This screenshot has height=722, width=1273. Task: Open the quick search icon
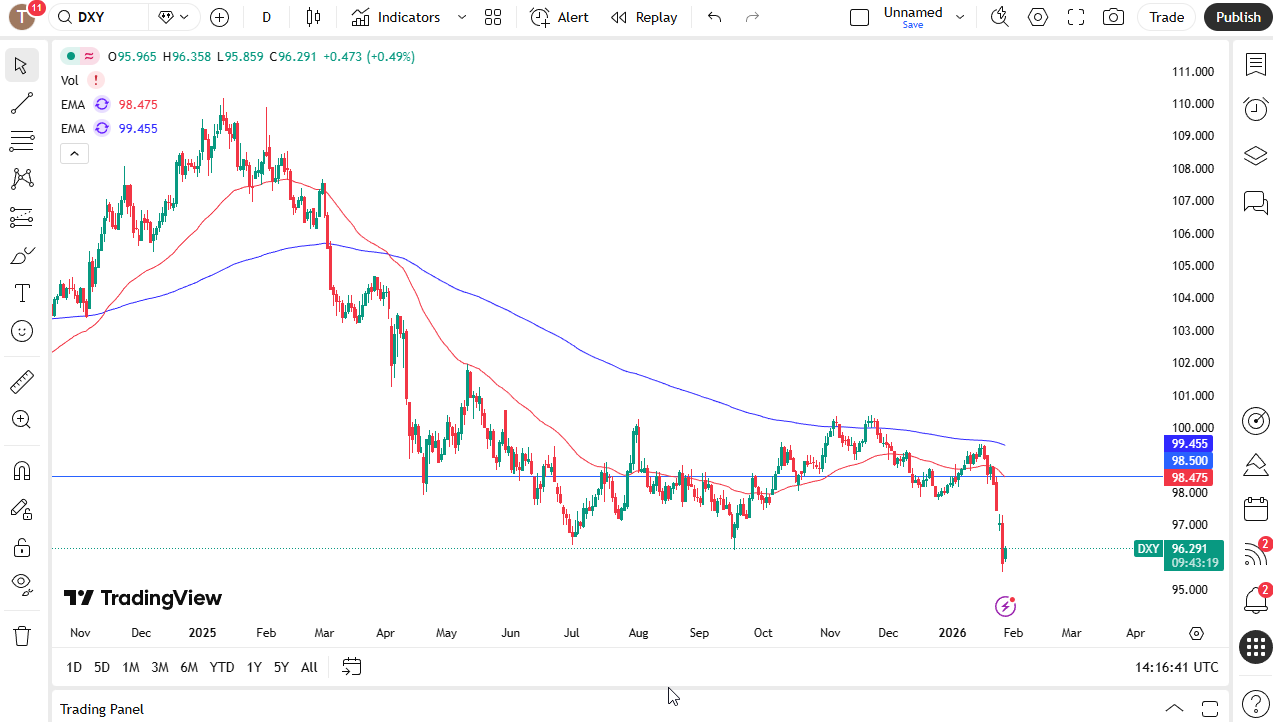coord(999,17)
